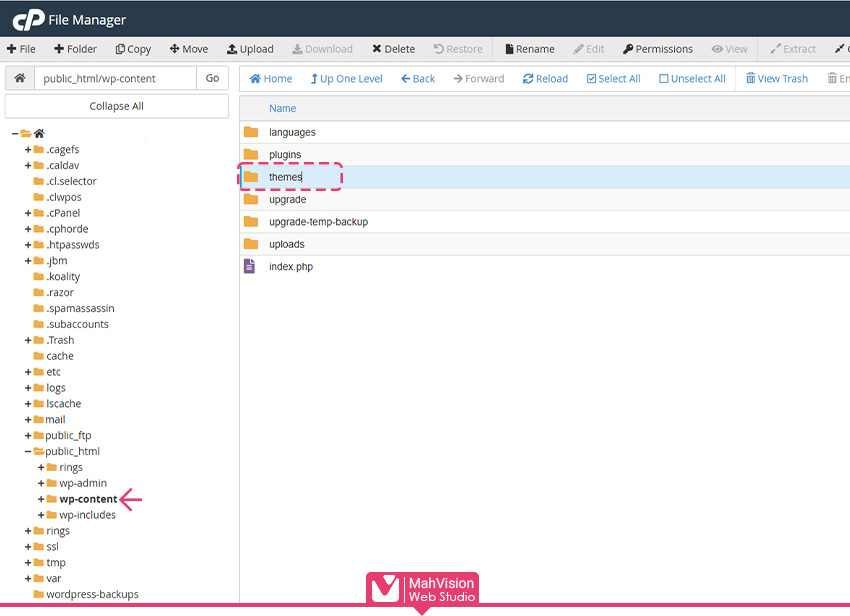Screen dimensions: 850x616
Task: Expand the wp-admin tree folder
Action: (41, 483)
